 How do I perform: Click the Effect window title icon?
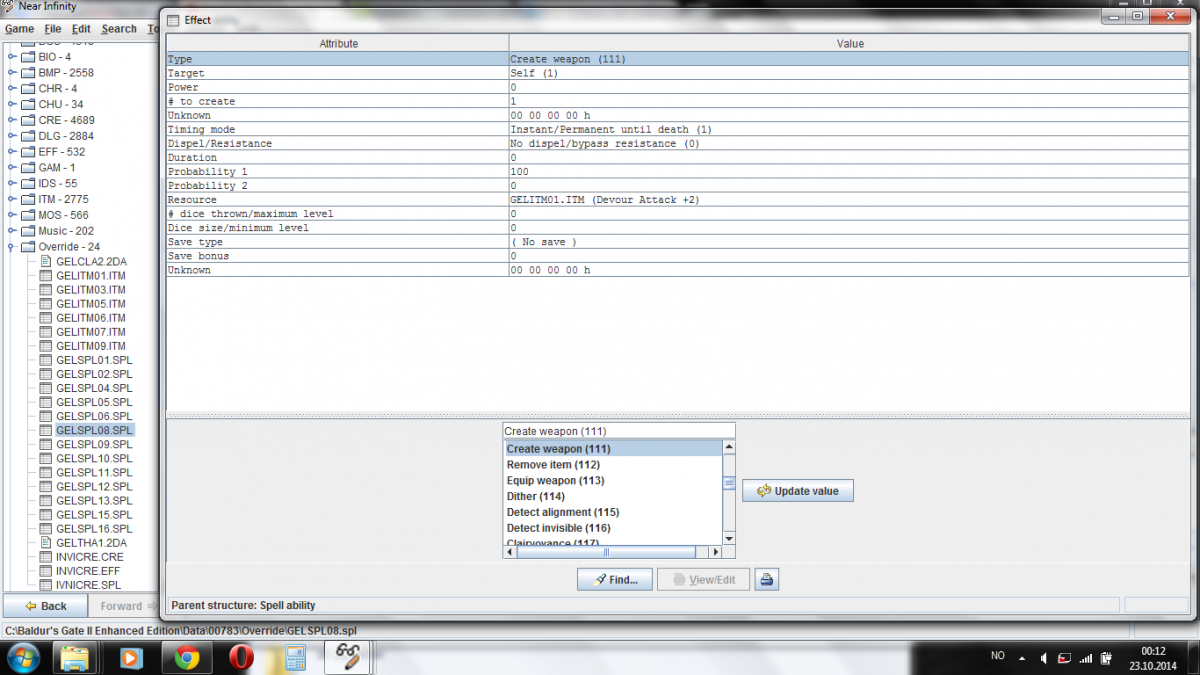172,20
